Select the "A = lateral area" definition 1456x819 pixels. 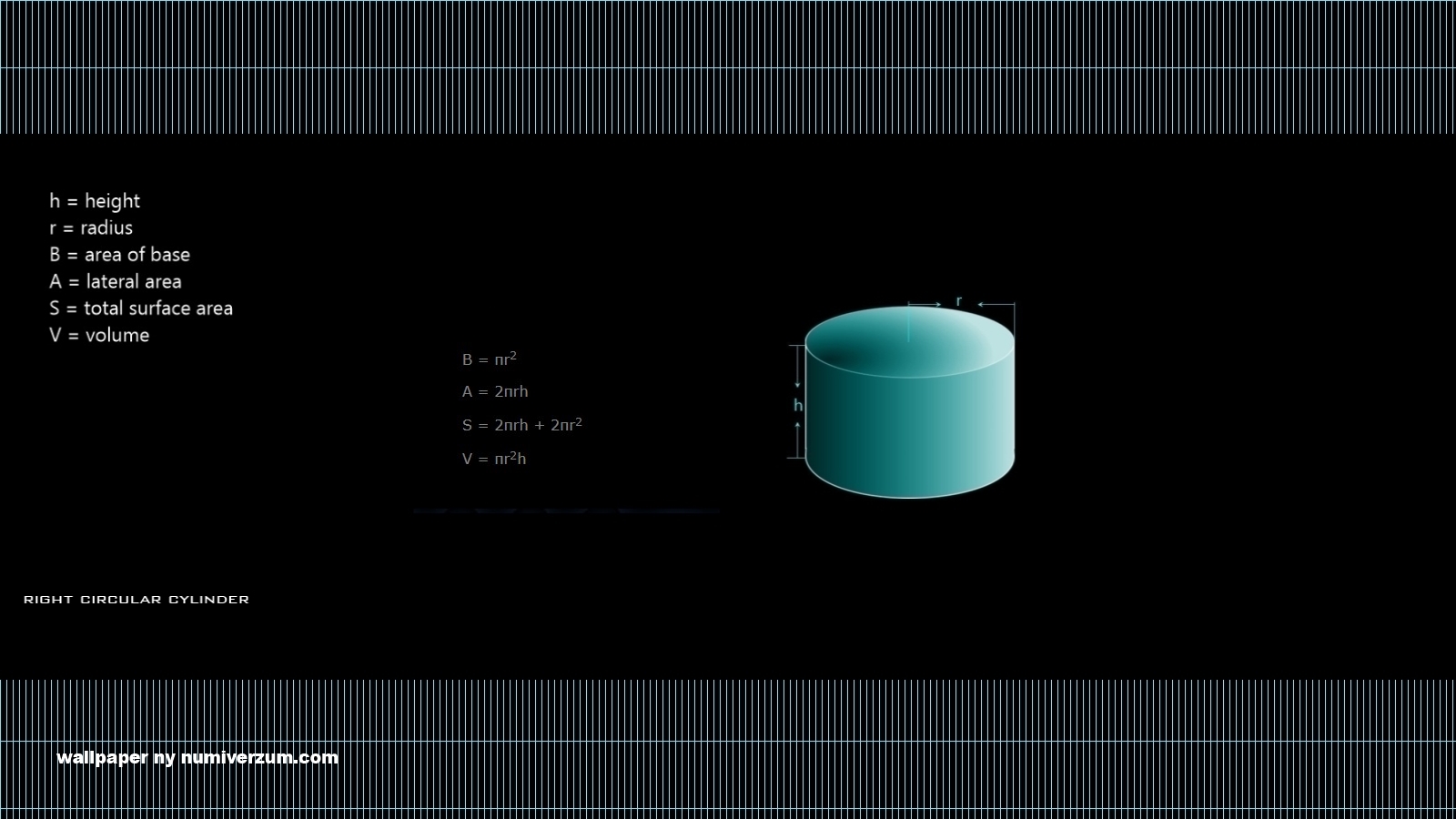[116, 281]
